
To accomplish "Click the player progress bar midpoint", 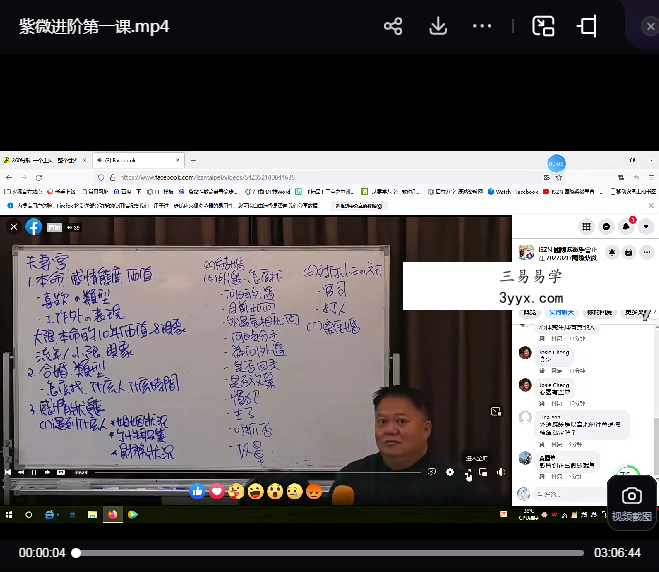I will point(330,553).
